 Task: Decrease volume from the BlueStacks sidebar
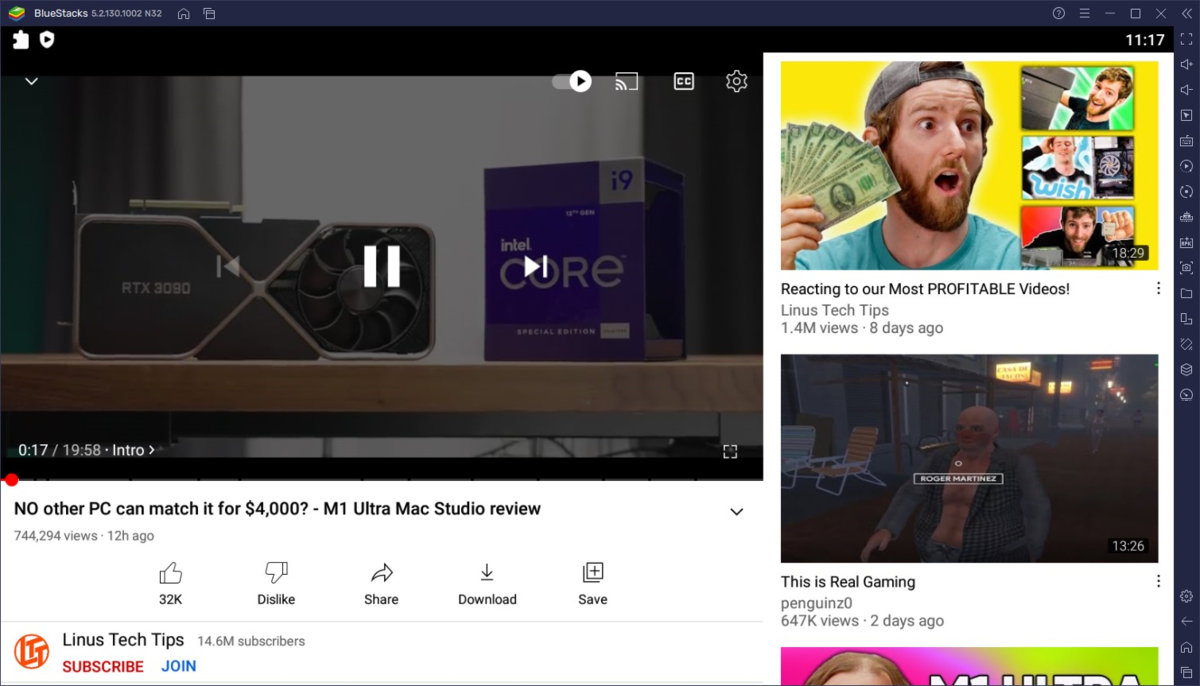1186,90
